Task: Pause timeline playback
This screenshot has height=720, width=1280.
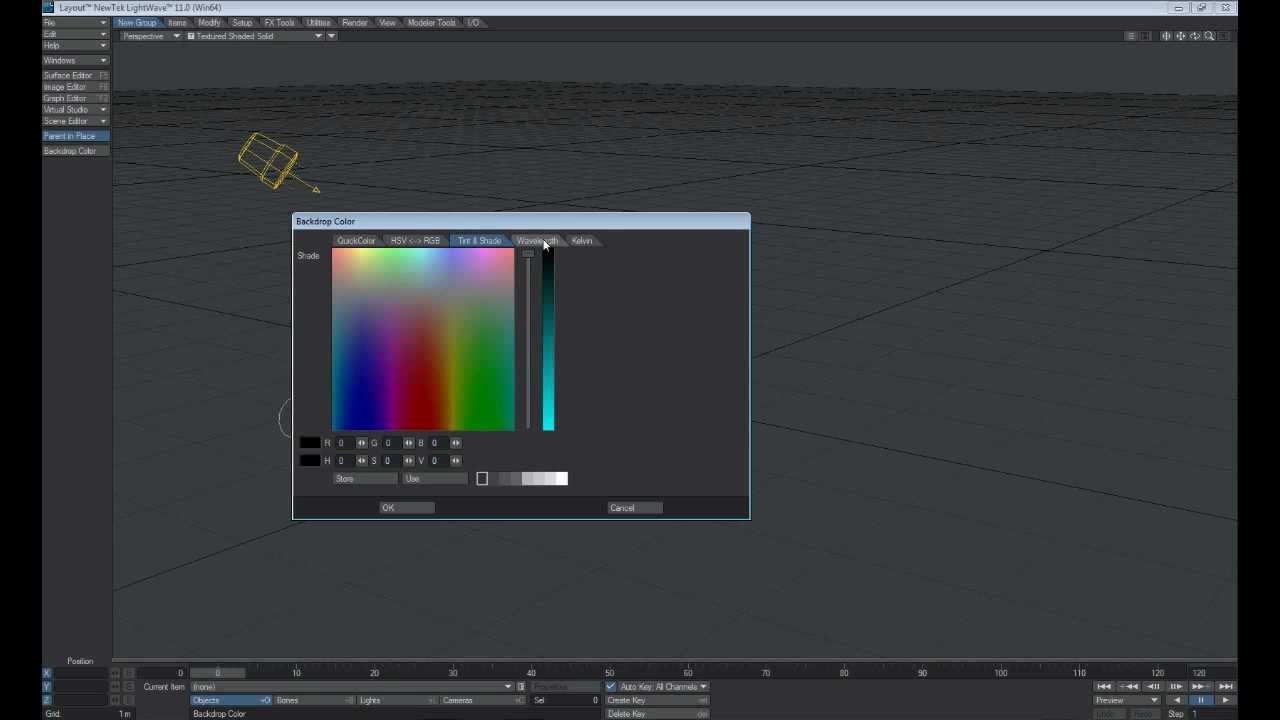Action: click(x=1201, y=700)
